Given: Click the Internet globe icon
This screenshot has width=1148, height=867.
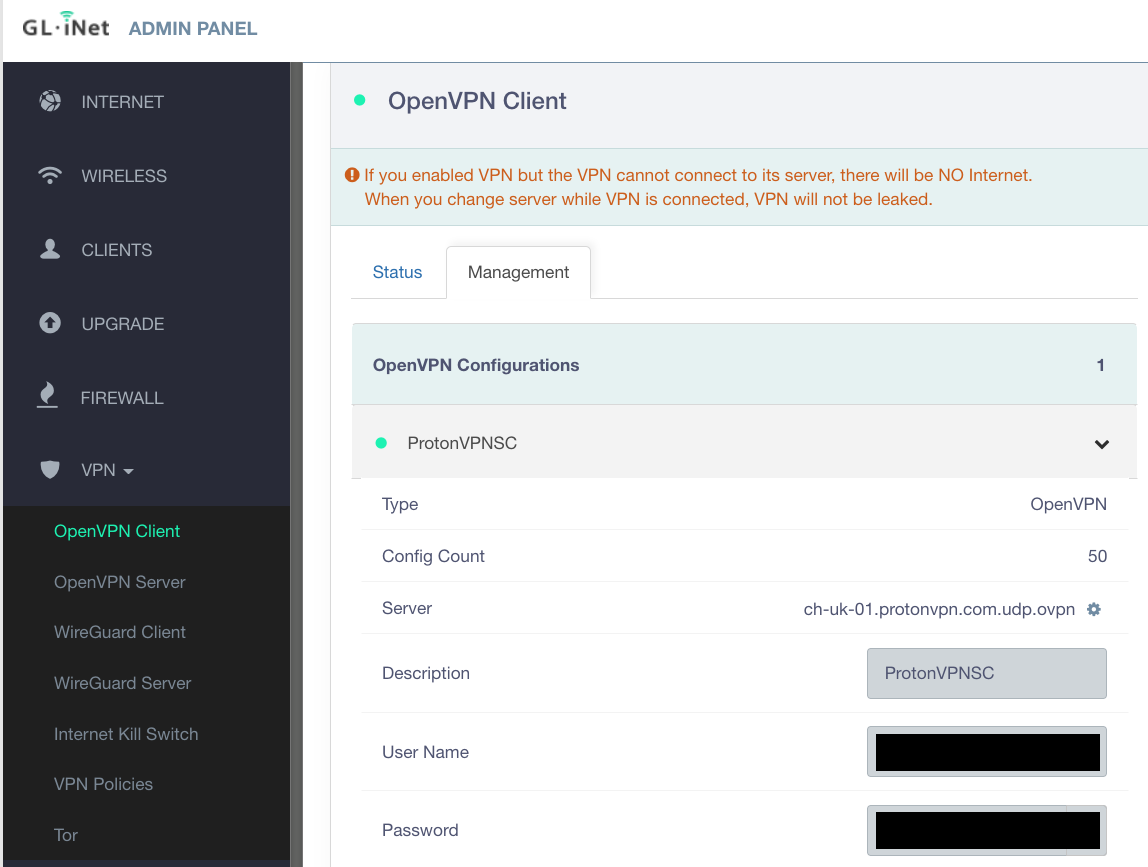Looking at the screenshot, I should (x=50, y=101).
